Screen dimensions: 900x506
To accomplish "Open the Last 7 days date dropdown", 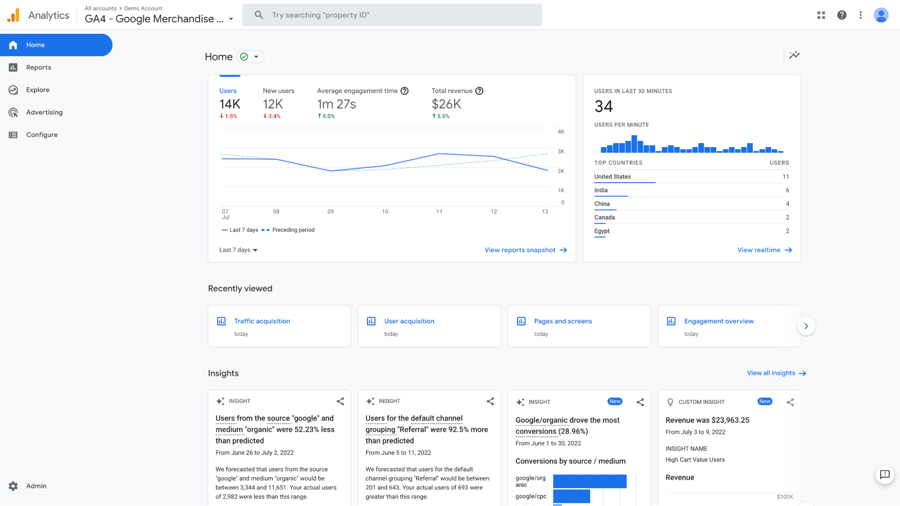I will (238, 250).
